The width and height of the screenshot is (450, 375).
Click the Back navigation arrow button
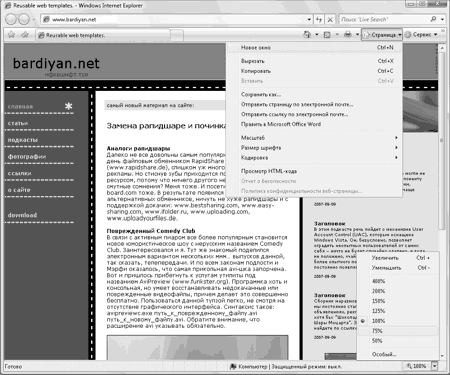pos(10,19)
